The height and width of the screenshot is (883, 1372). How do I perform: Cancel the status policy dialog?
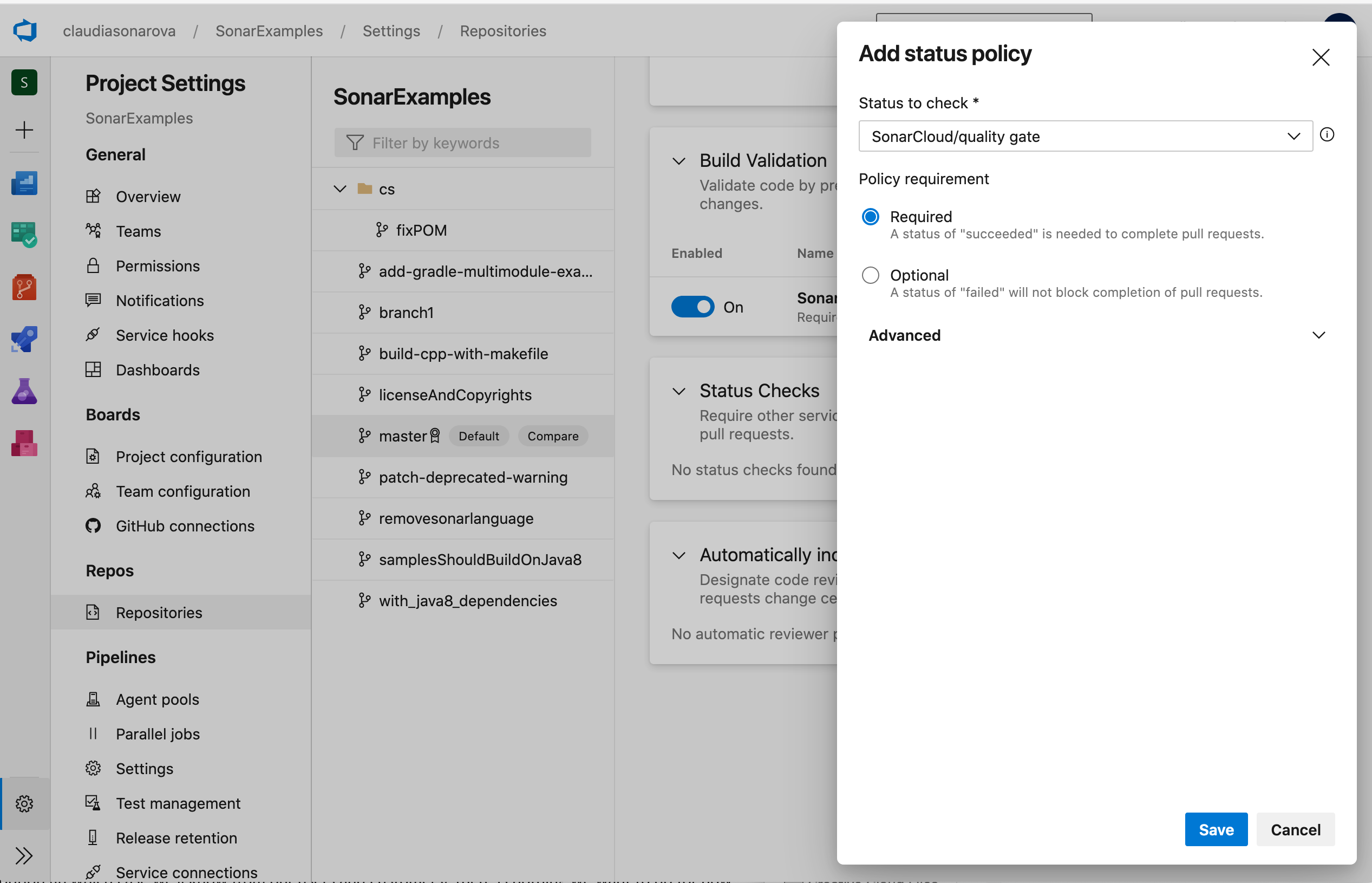(x=1295, y=829)
